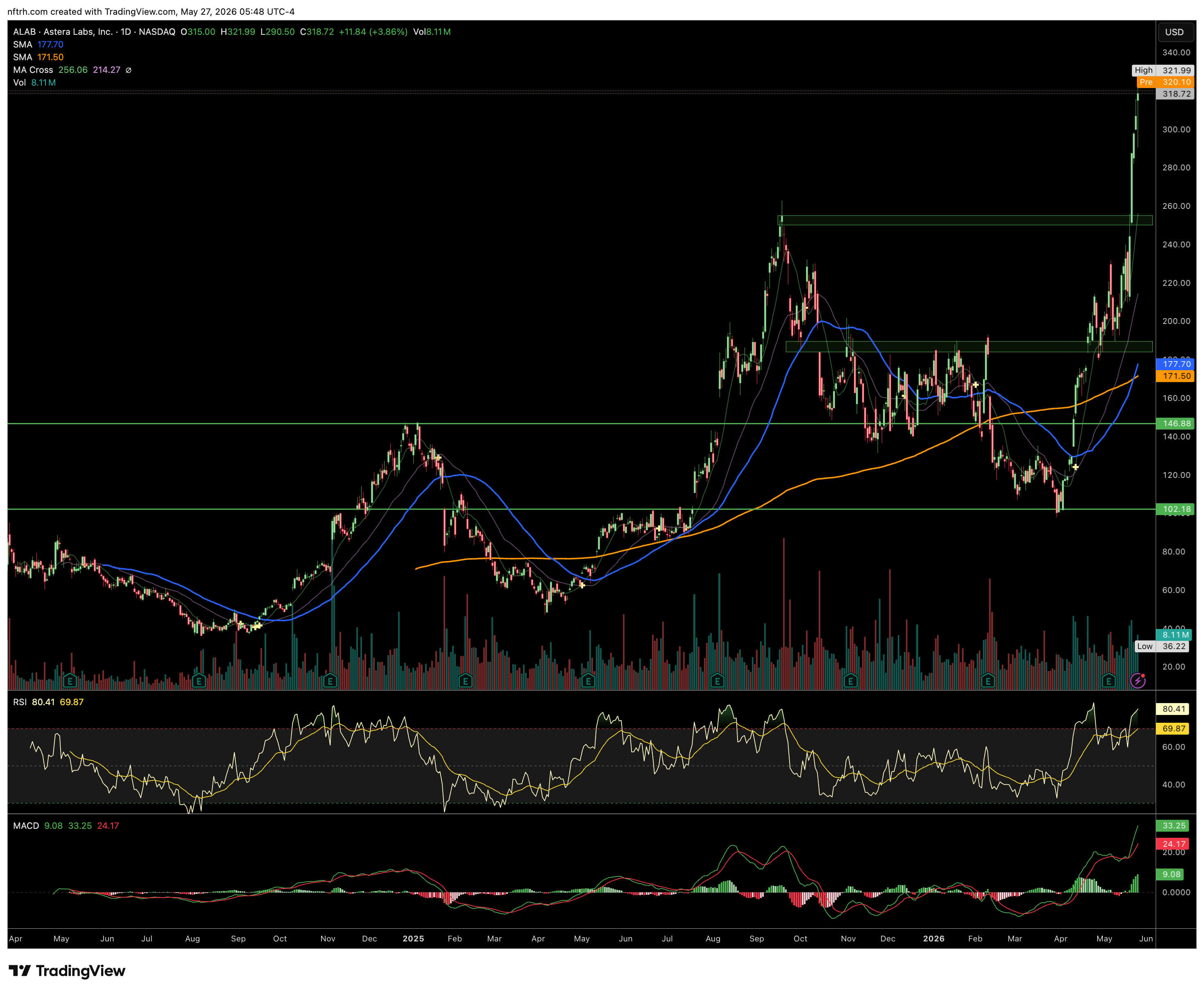Click the 2026 label on time axis
The image size is (1204, 993).
[x=933, y=939]
